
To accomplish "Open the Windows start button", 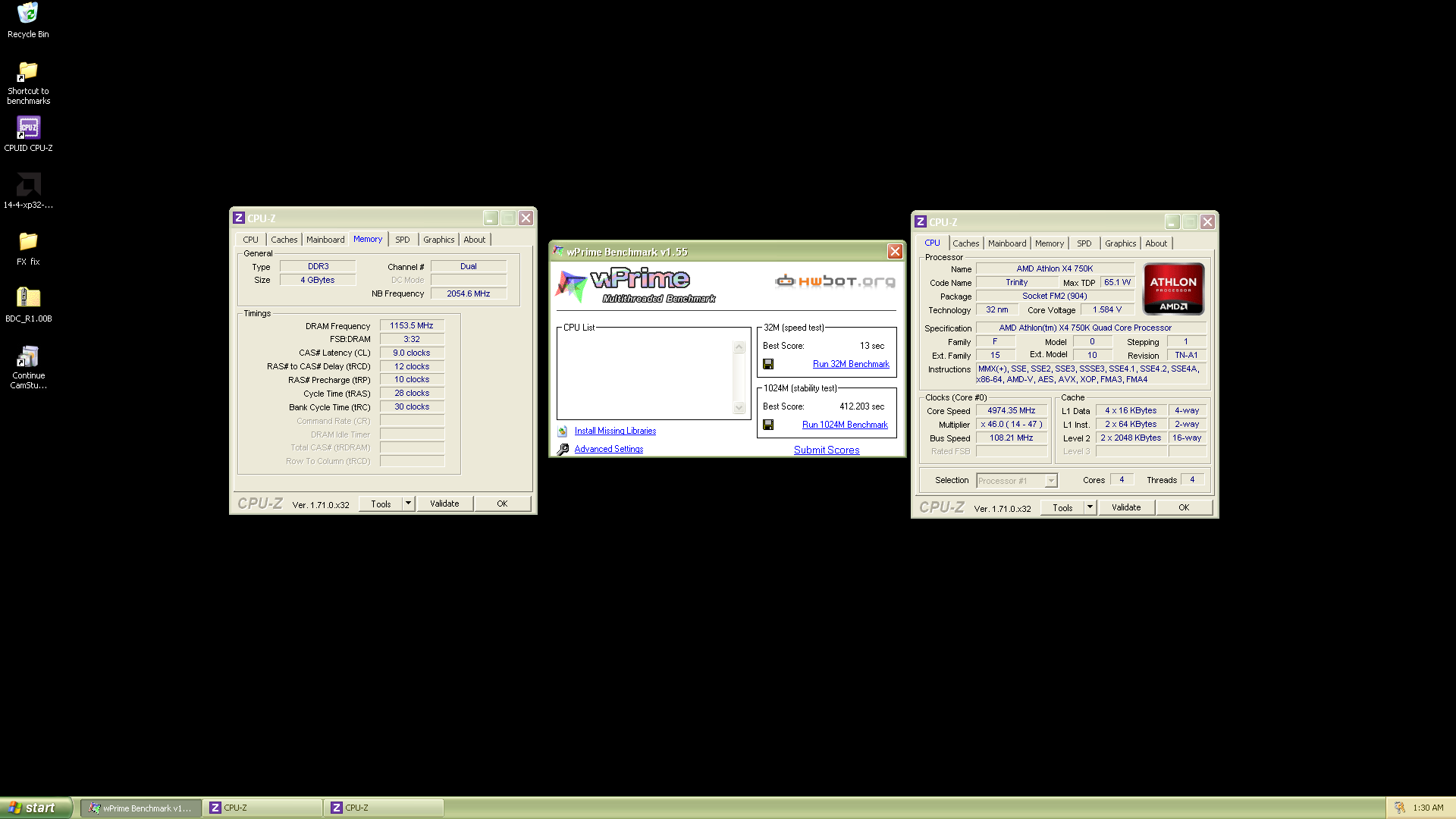I will coord(36,808).
